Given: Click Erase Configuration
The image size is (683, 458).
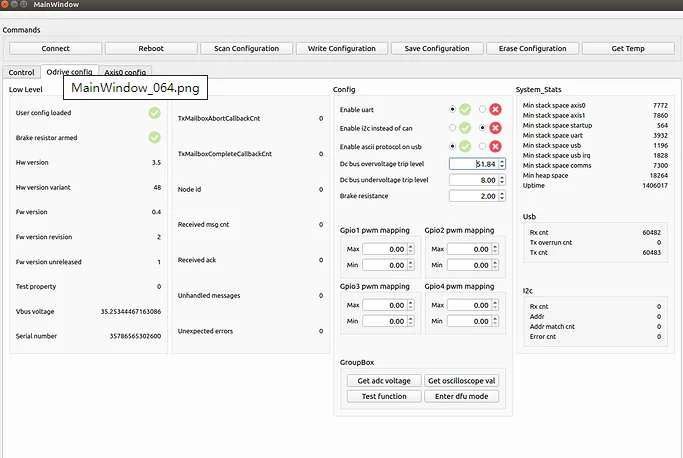Looking at the screenshot, I should point(532,48).
